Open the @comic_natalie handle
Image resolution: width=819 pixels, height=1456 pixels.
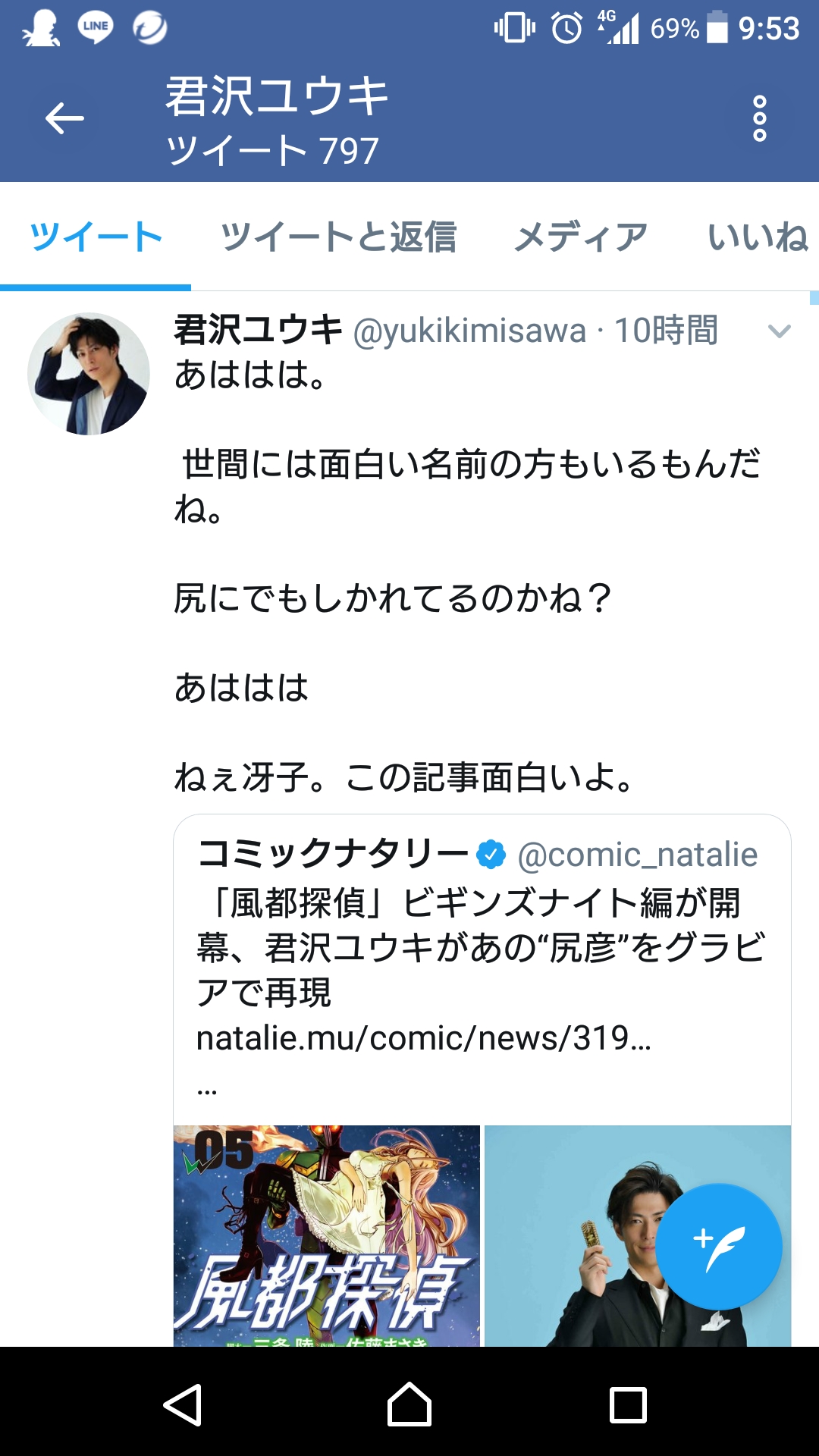point(637,855)
